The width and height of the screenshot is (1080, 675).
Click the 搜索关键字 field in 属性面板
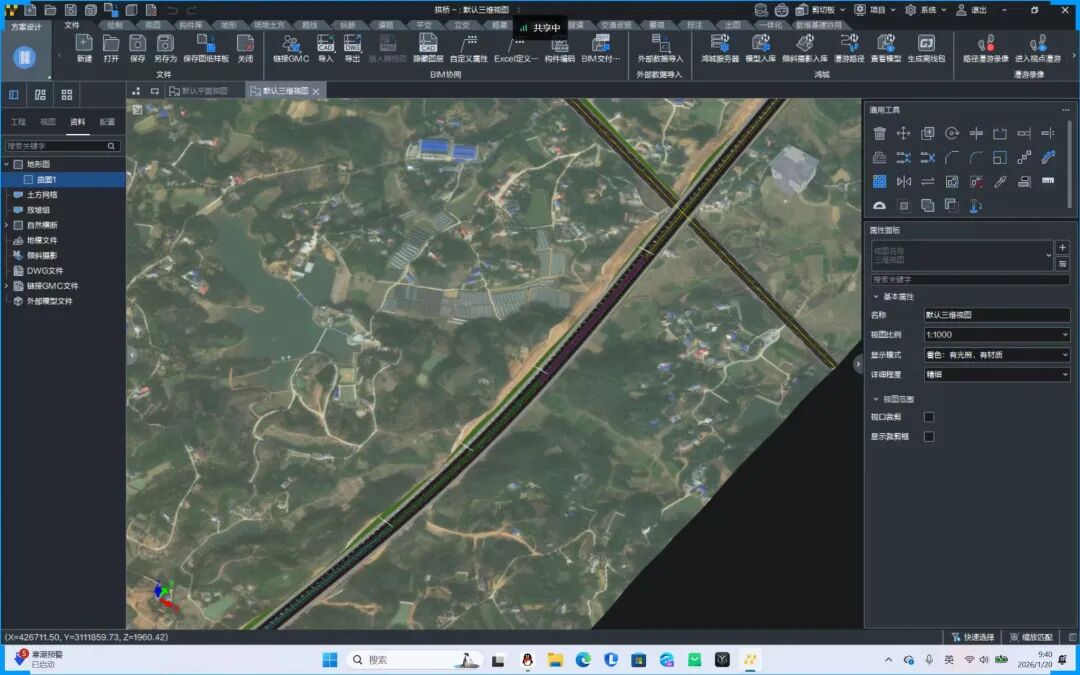point(970,280)
